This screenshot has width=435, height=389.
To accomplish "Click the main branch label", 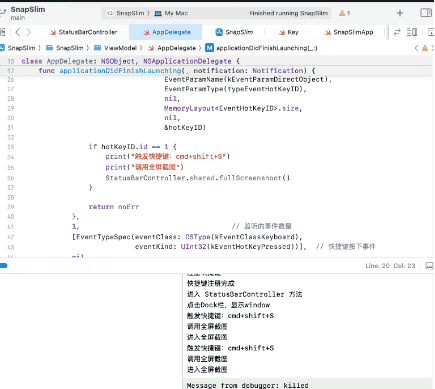I will coord(18,18).
